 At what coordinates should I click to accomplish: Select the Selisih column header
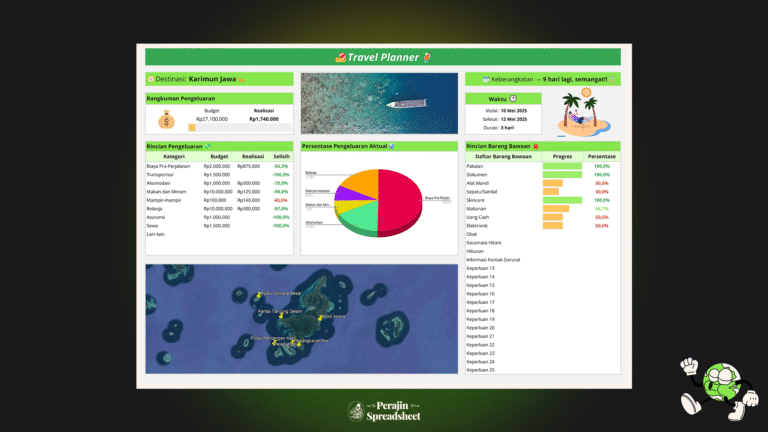coord(281,156)
